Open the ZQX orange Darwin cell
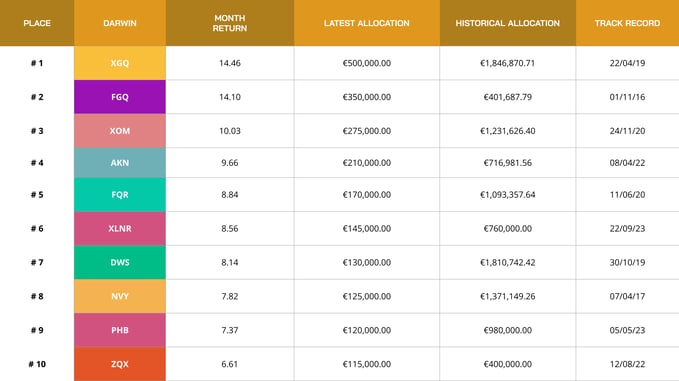 coord(120,364)
